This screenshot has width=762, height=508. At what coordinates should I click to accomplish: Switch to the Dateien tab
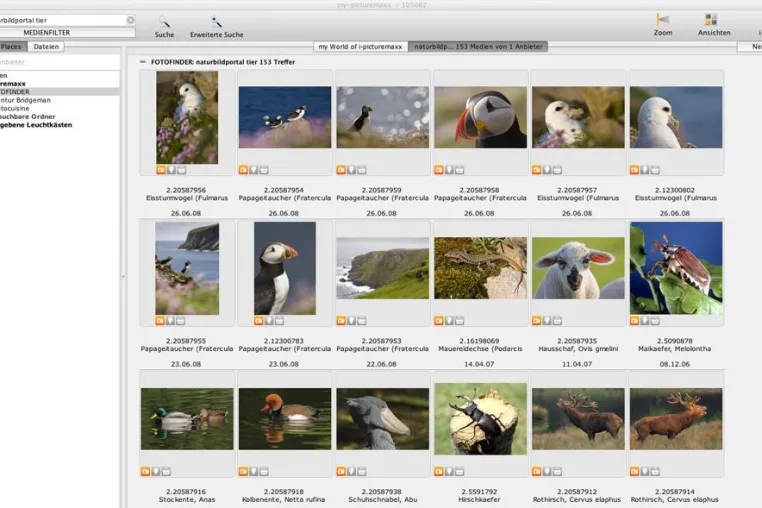pos(46,47)
